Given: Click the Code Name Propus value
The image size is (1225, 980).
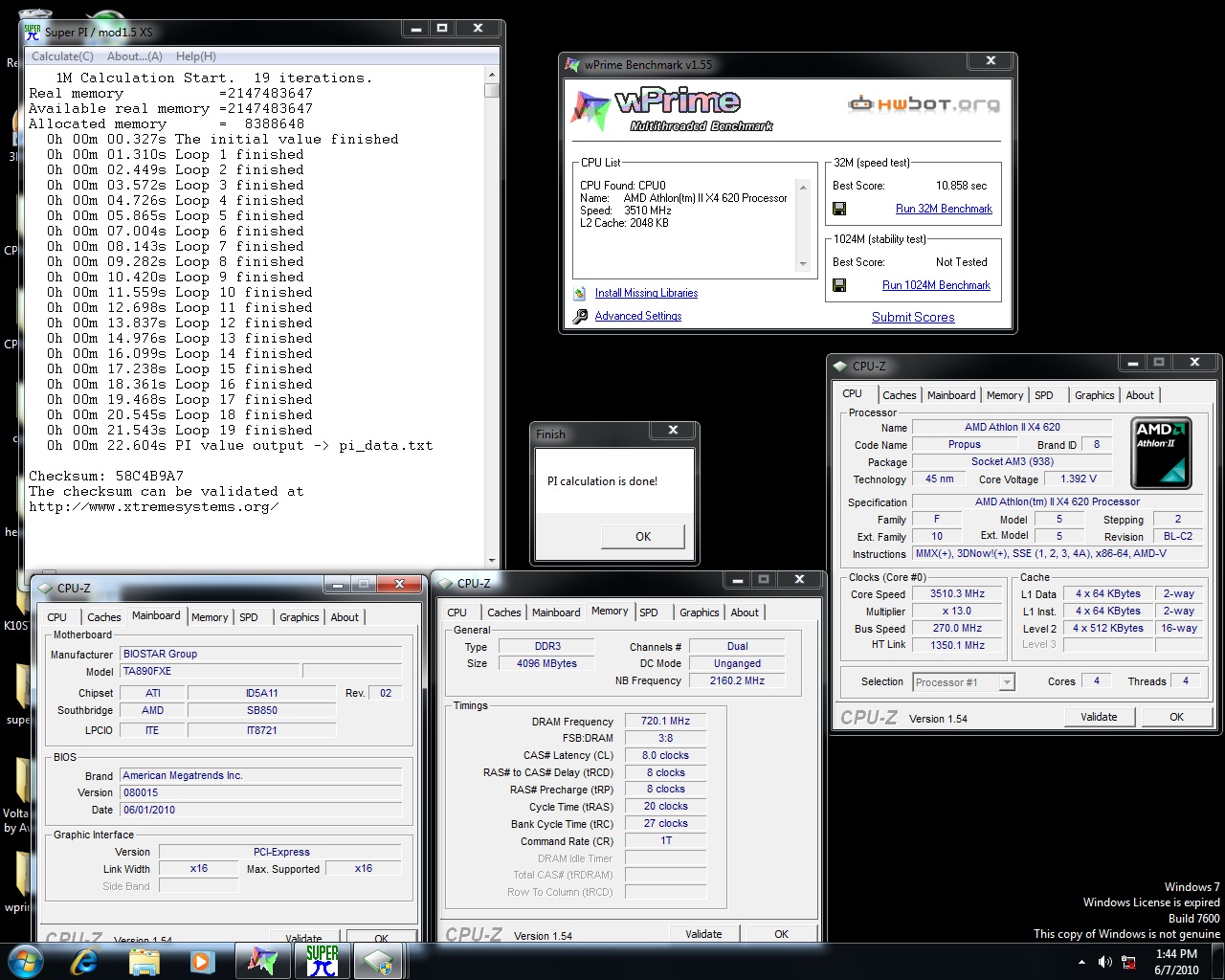Looking at the screenshot, I should point(965,444).
